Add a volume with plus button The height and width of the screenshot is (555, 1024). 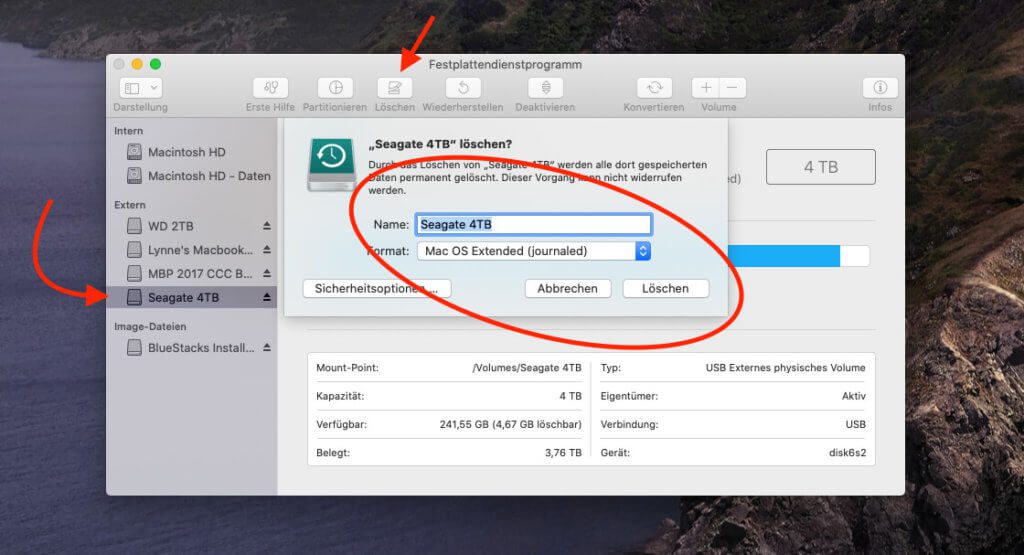click(706, 88)
